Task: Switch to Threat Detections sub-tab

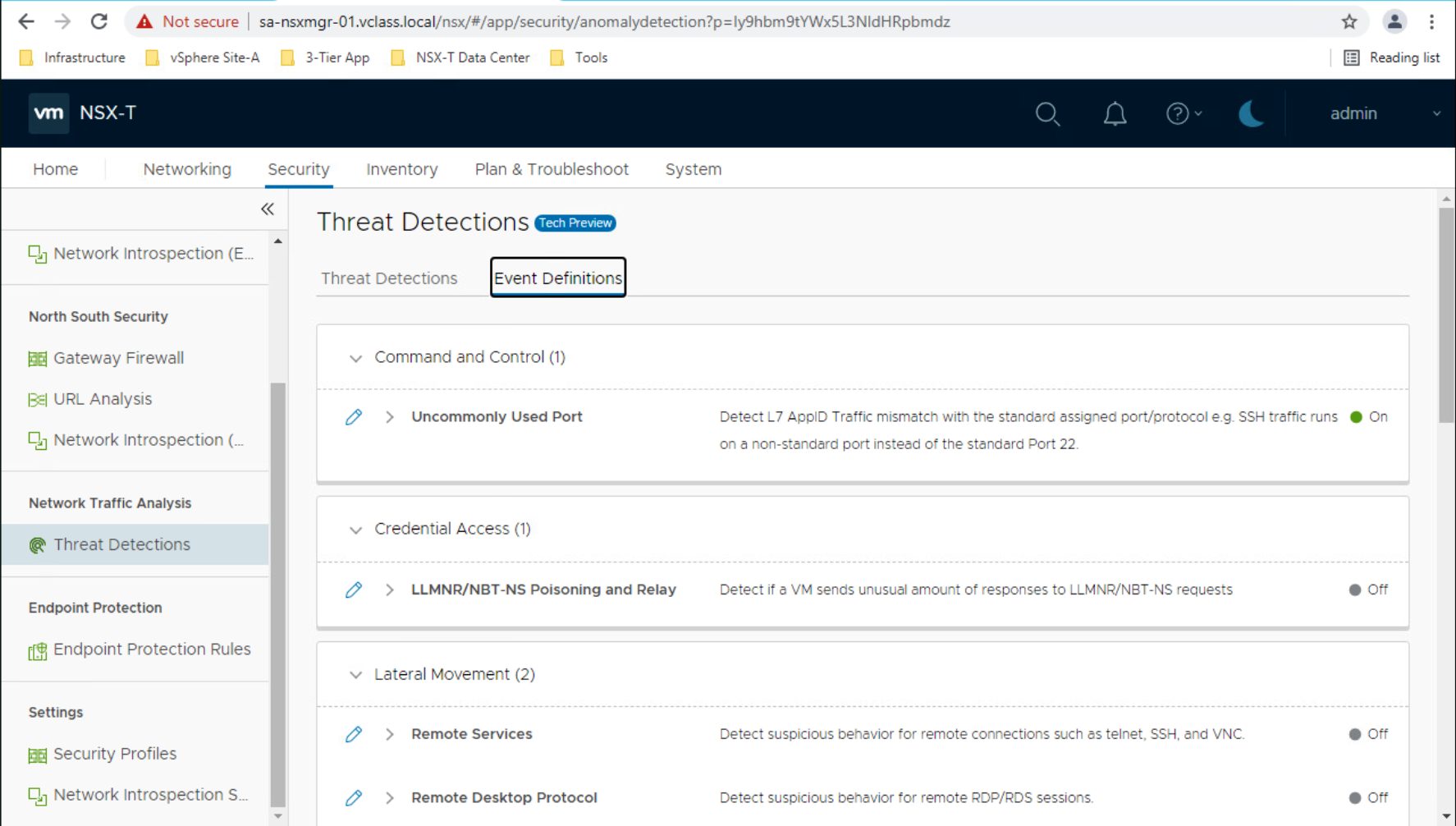Action: pyautogui.click(x=389, y=278)
